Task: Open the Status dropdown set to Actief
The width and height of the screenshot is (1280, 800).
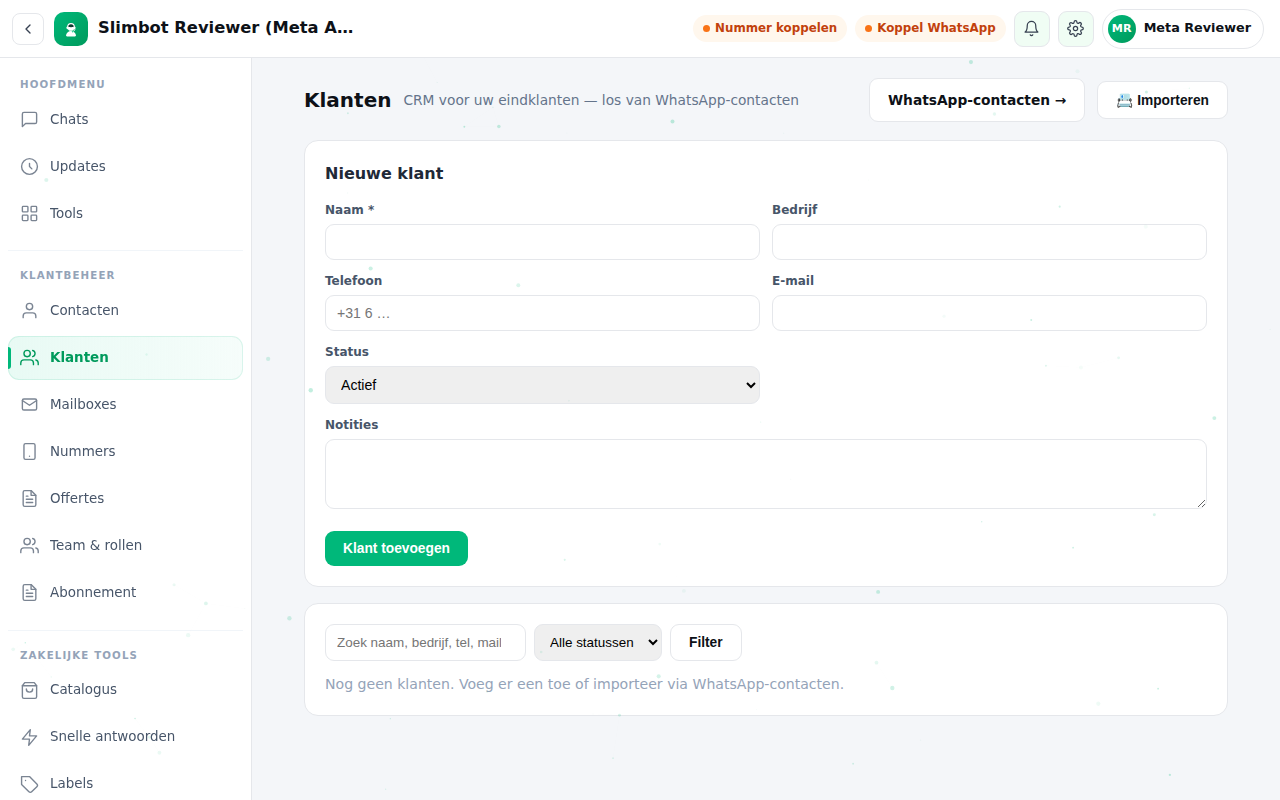Action: click(542, 385)
